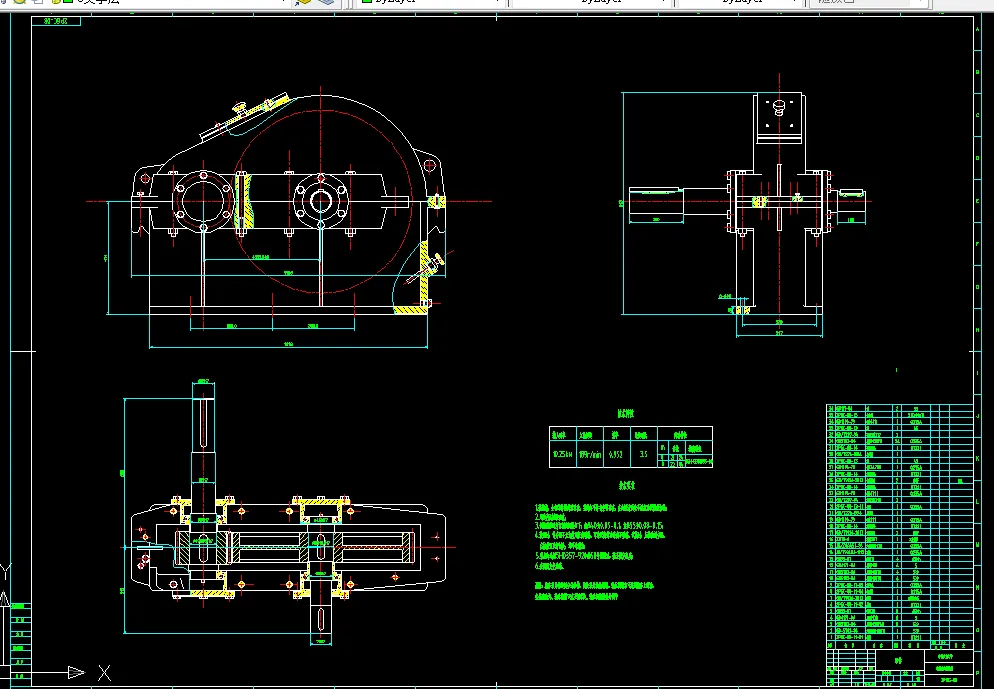
Task: Select the parts list table beside the title block
Action: [899, 526]
